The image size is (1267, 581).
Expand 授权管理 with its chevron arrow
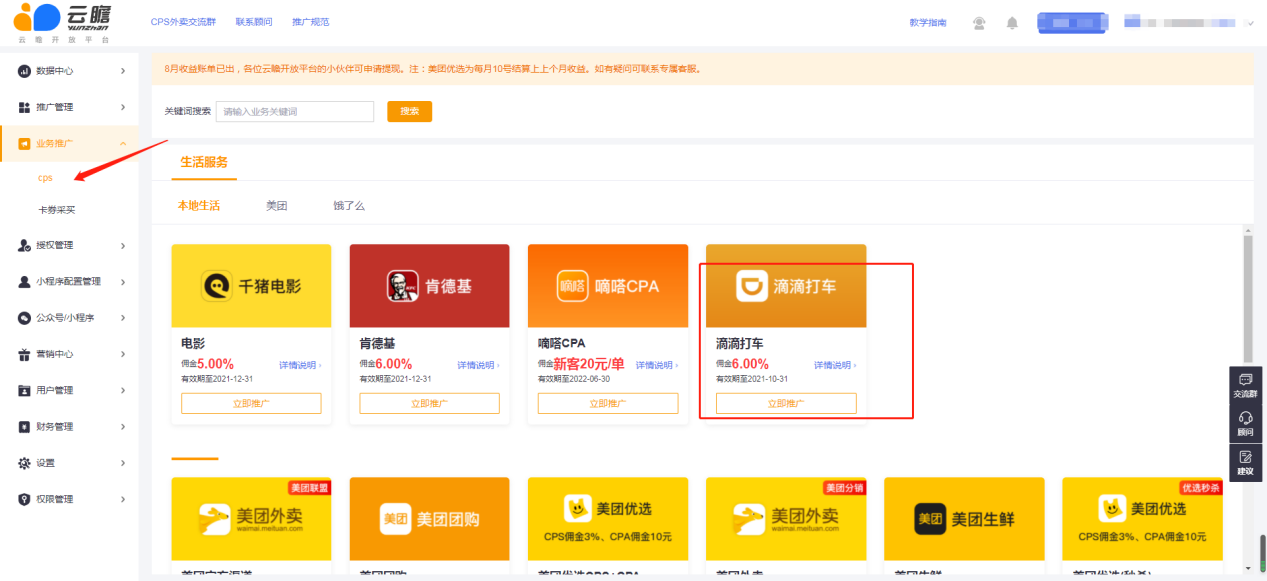[123, 245]
